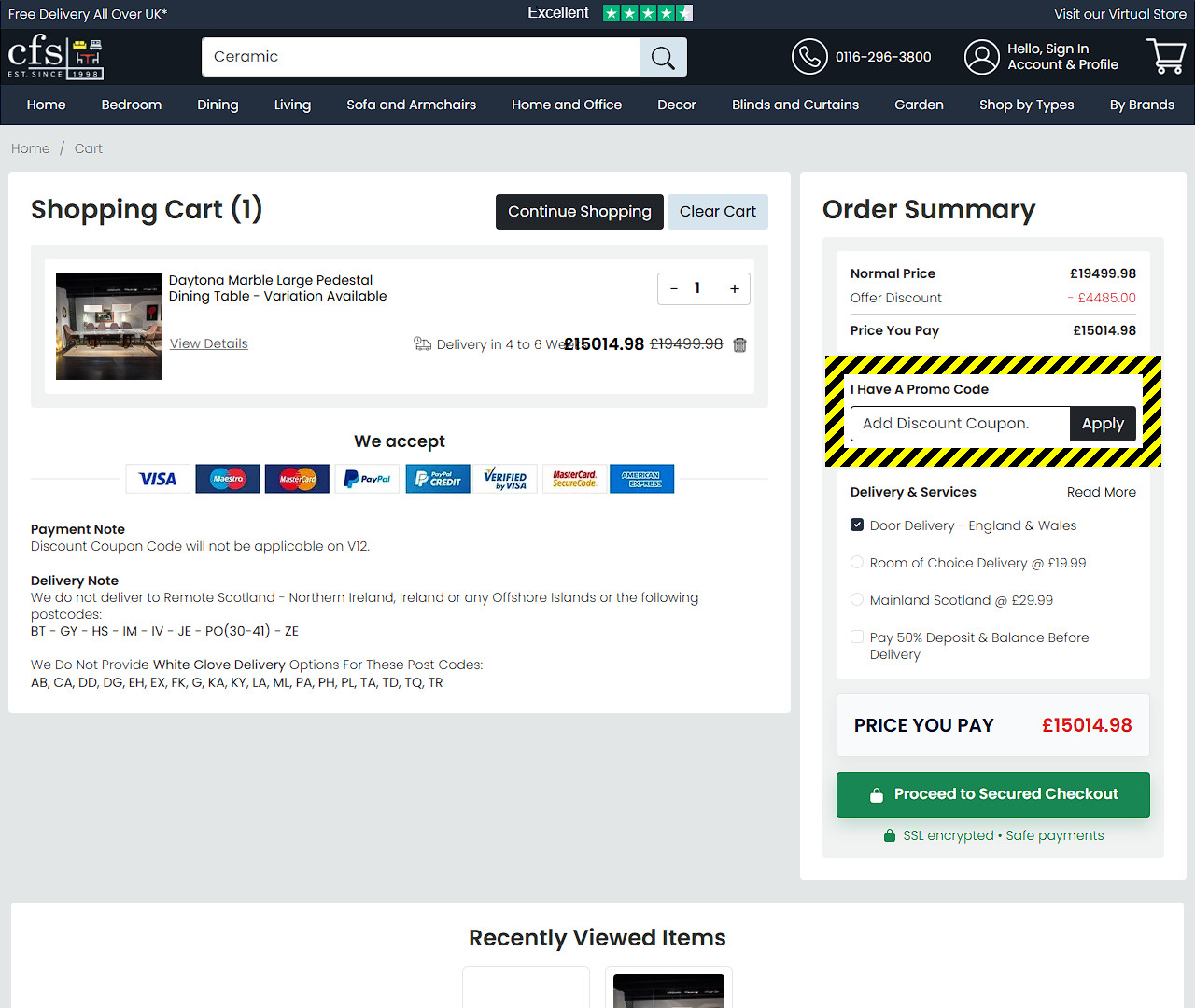Decrease quantity with minus button
1195x1008 pixels.
[x=674, y=289]
